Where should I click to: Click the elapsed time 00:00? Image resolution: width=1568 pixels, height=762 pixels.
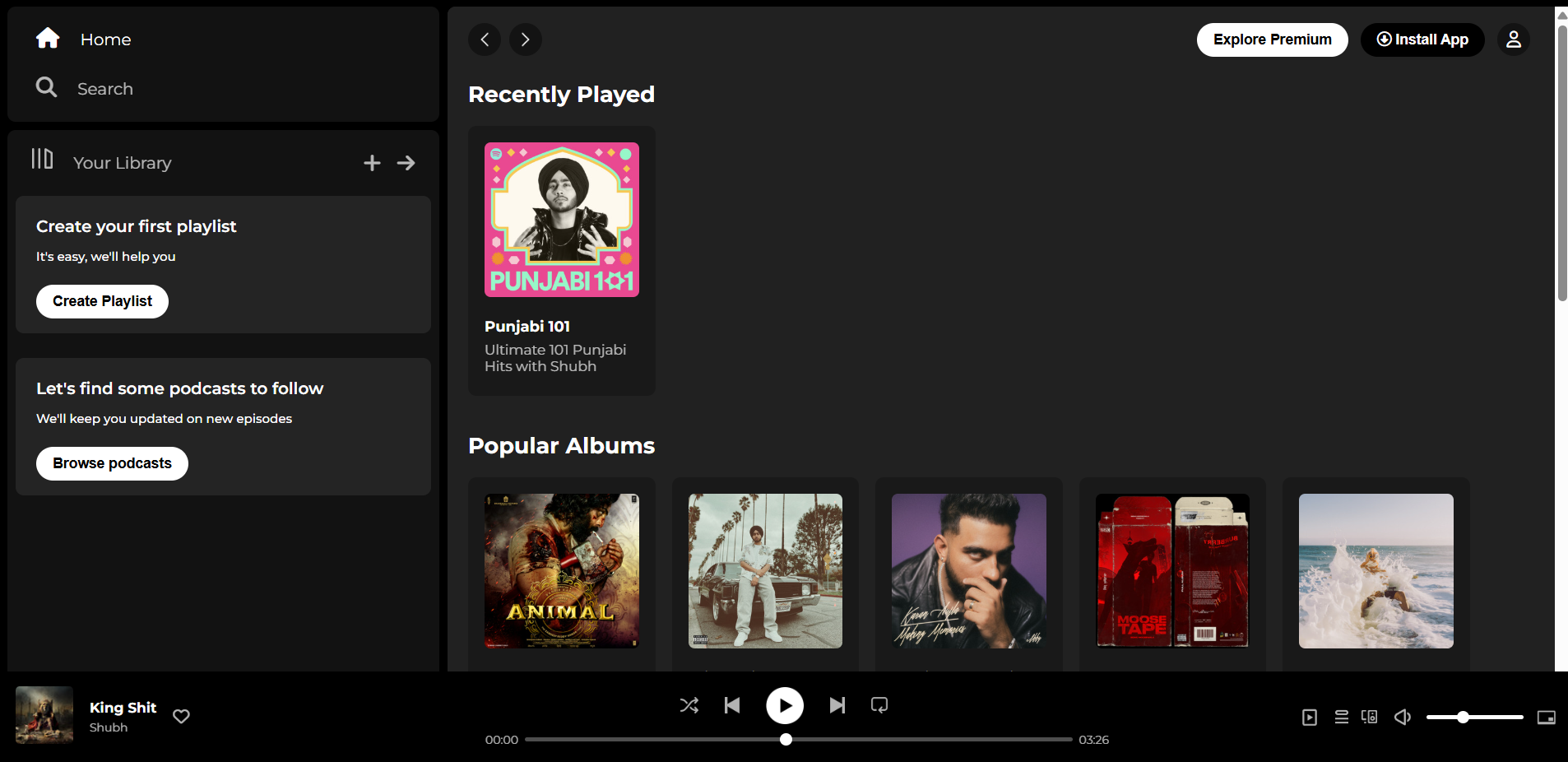tap(502, 740)
